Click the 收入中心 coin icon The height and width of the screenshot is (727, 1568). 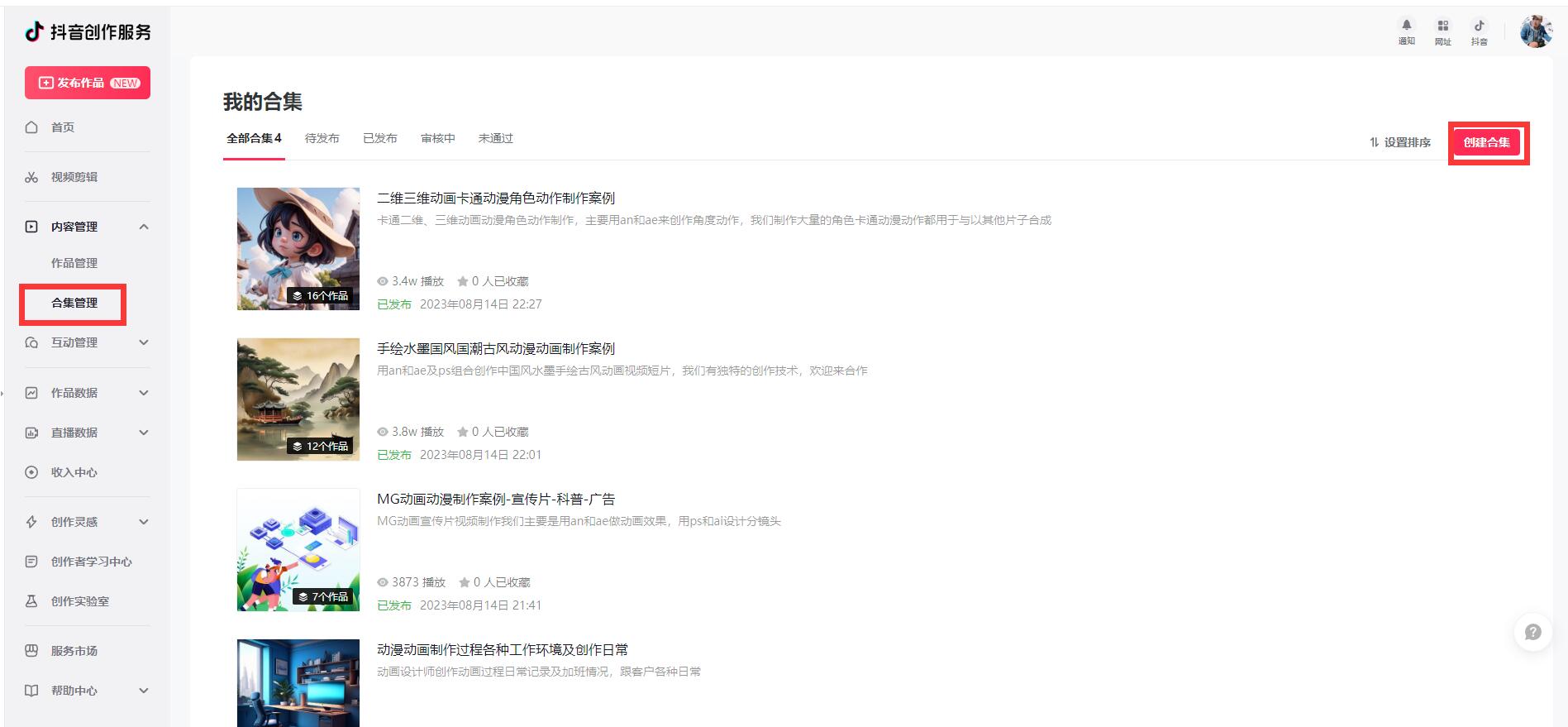point(31,472)
